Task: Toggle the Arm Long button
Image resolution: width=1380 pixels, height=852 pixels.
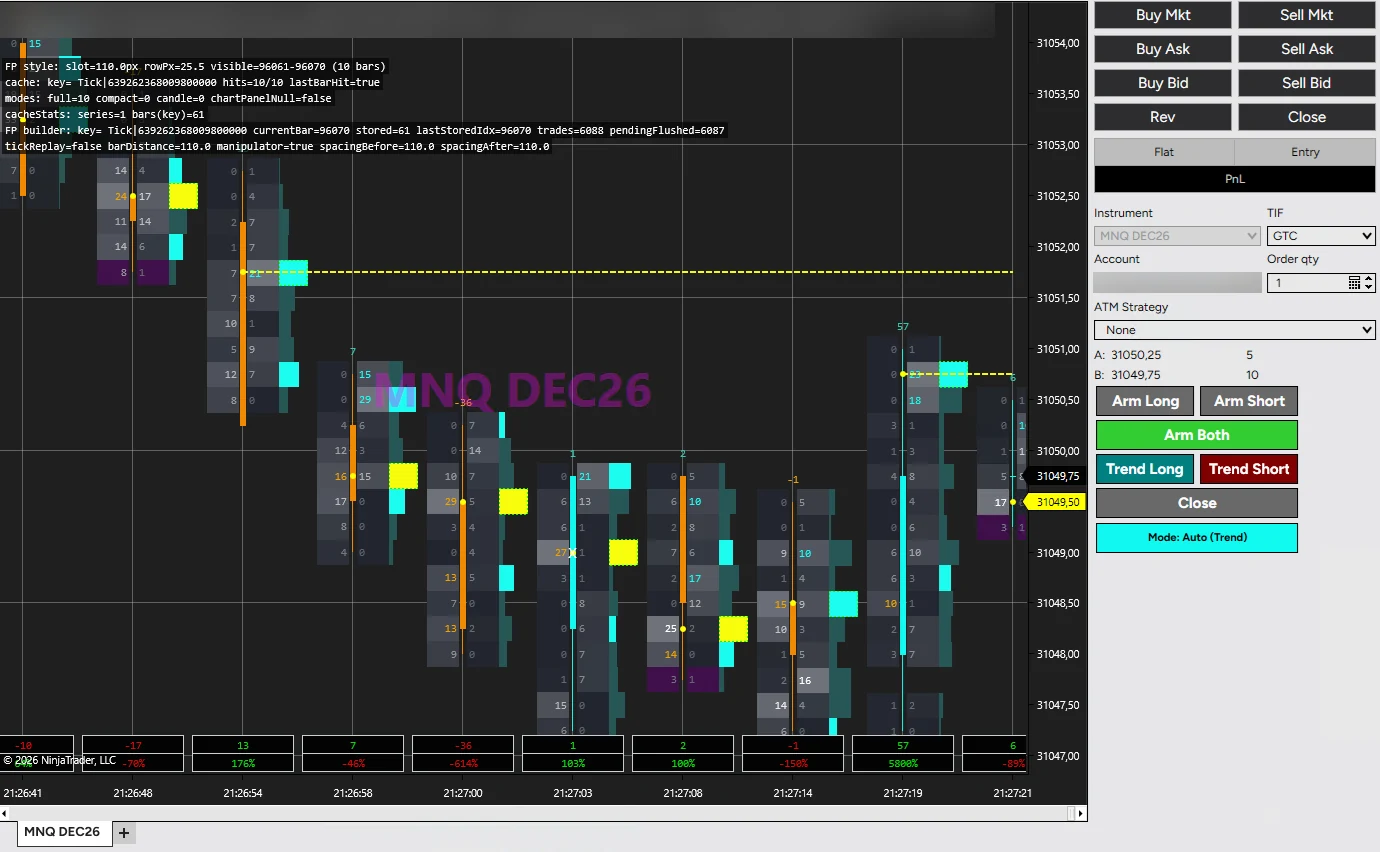Action: point(1145,401)
